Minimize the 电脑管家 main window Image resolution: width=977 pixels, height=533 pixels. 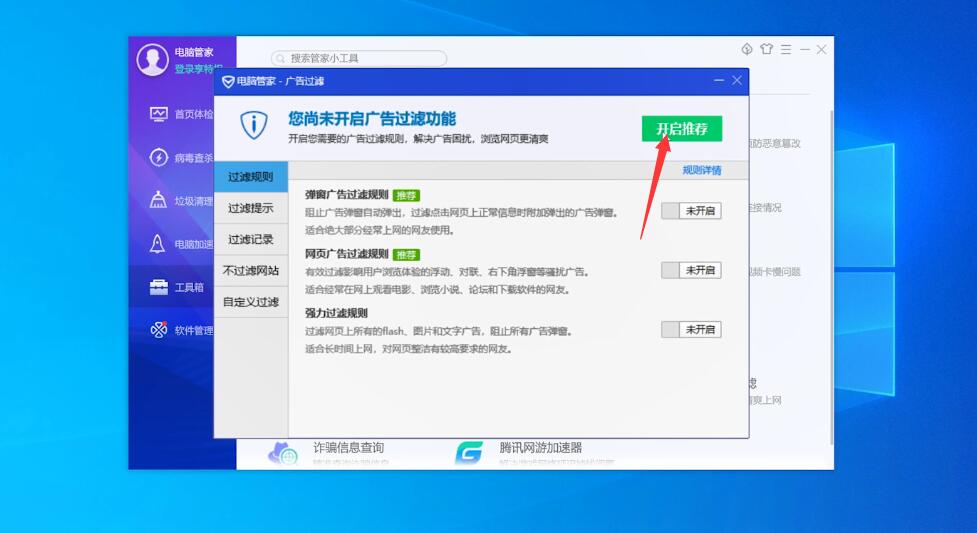click(x=805, y=49)
